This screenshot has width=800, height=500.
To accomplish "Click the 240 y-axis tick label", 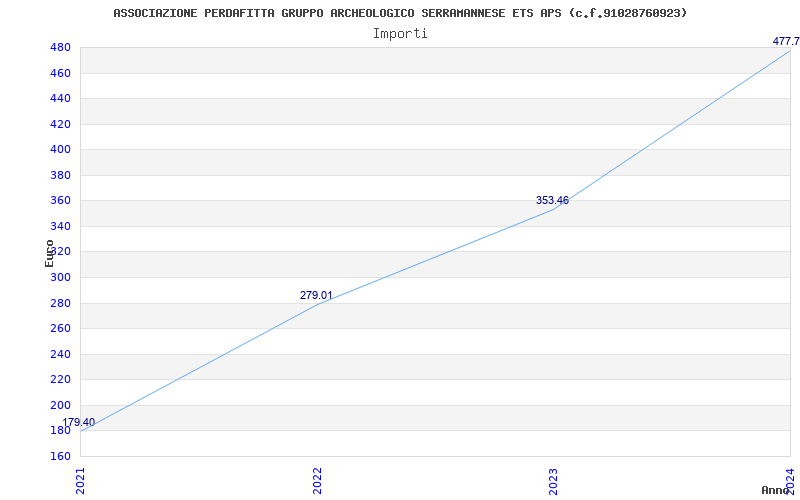I will 60,354.
